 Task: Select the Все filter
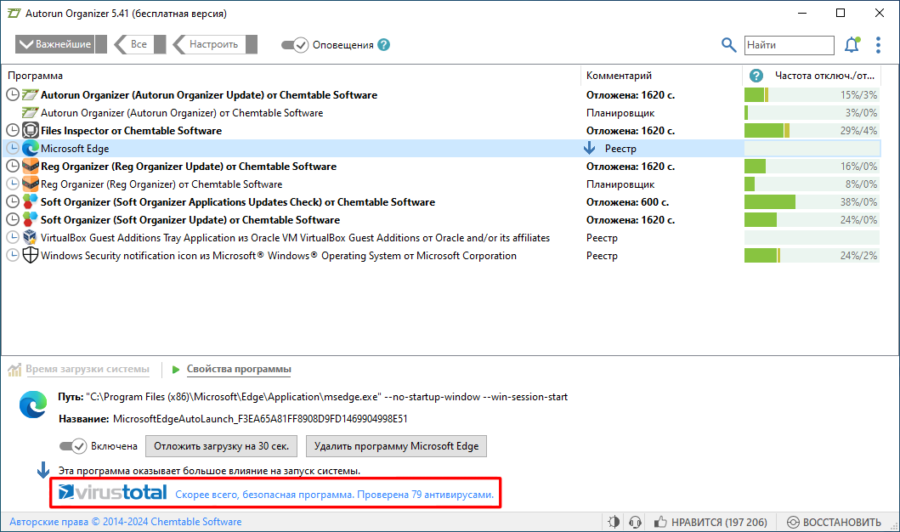point(139,44)
